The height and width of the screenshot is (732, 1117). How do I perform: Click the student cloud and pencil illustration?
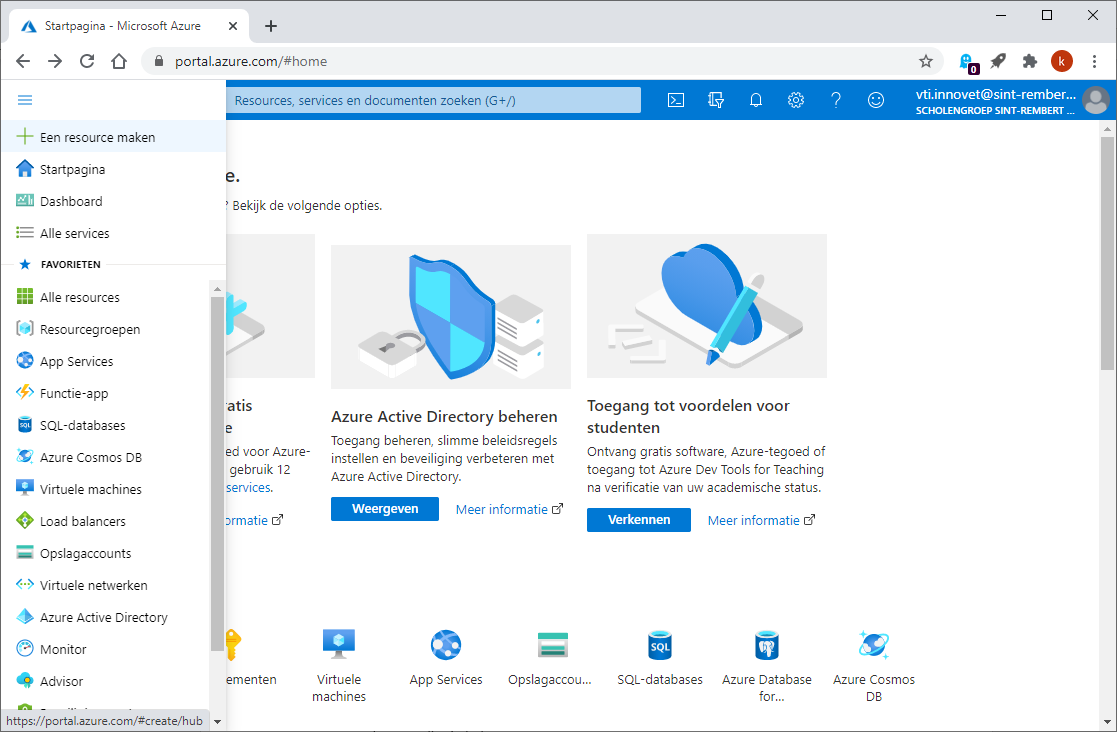point(707,306)
